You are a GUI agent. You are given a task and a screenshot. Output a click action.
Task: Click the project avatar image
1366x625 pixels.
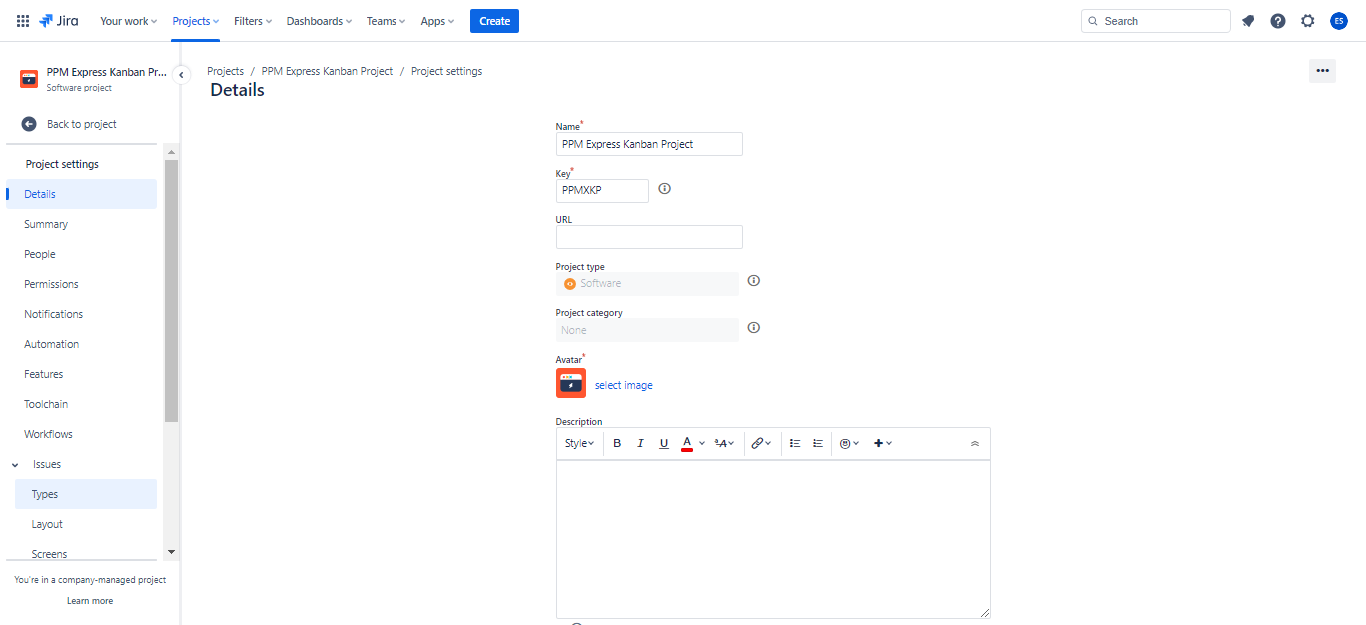tap(571, 383)
